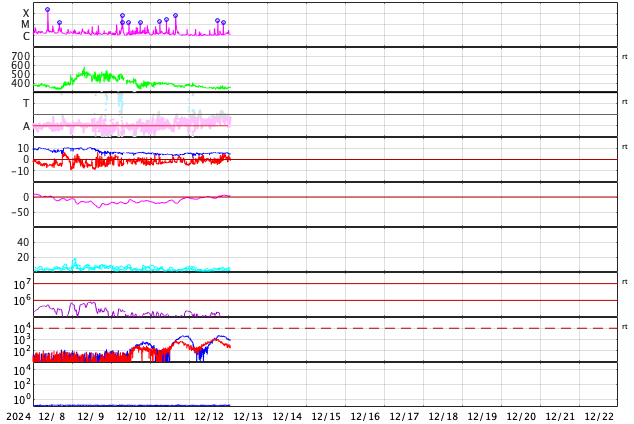Screen dimensions: 634x424
Task: Select the A label on the axis
Action: (x=26, y=127)
